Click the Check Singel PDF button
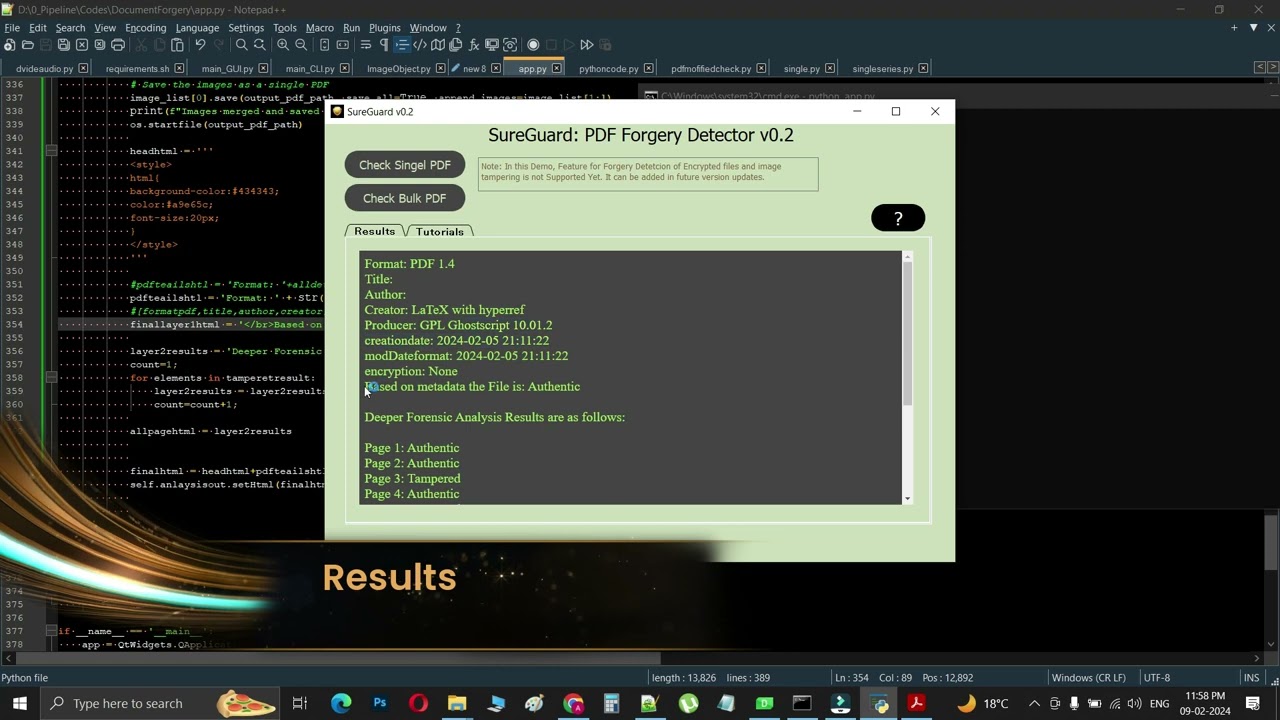 coord(405,165)
